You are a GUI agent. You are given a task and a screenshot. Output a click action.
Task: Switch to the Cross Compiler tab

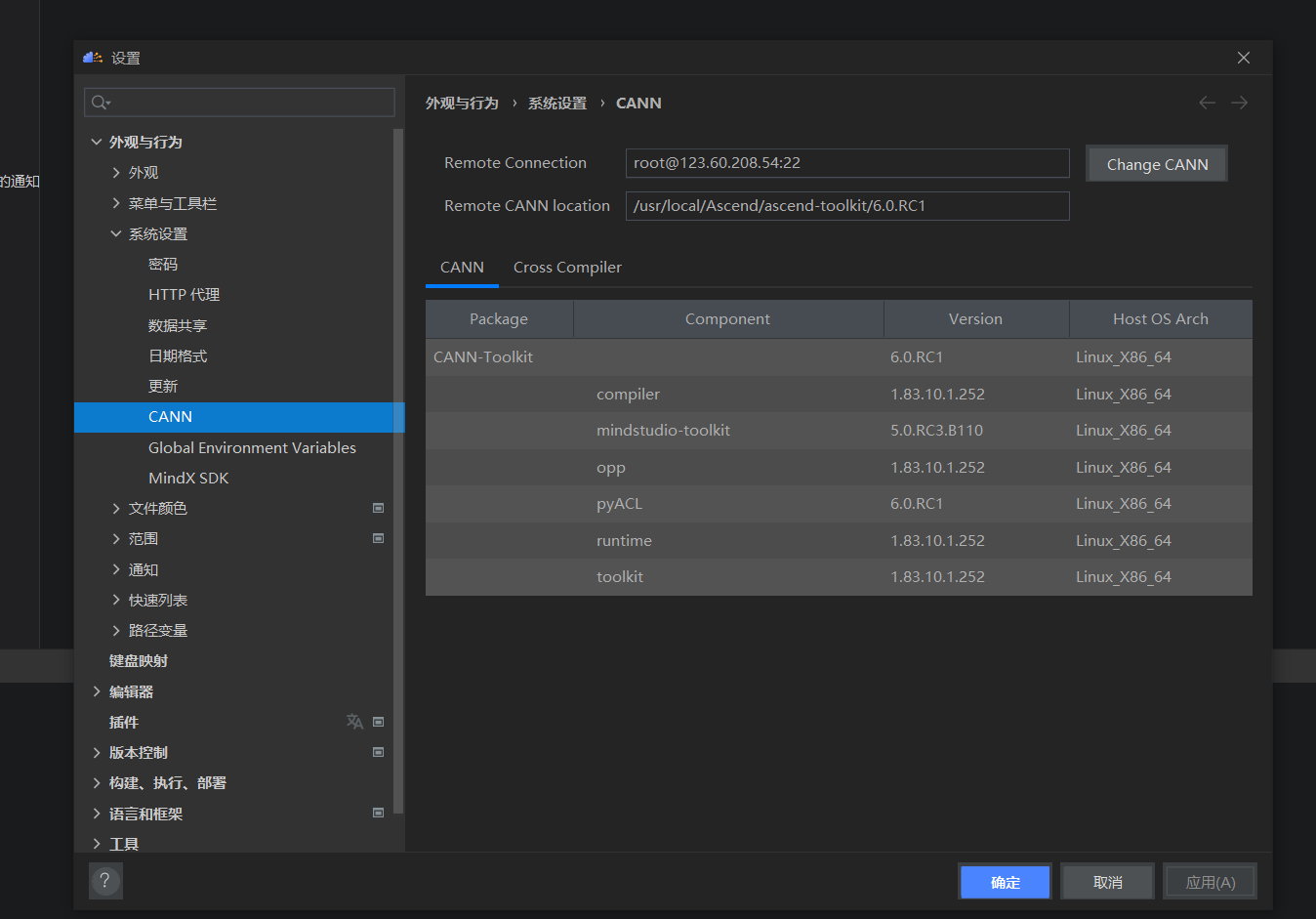tap(567, 267)
